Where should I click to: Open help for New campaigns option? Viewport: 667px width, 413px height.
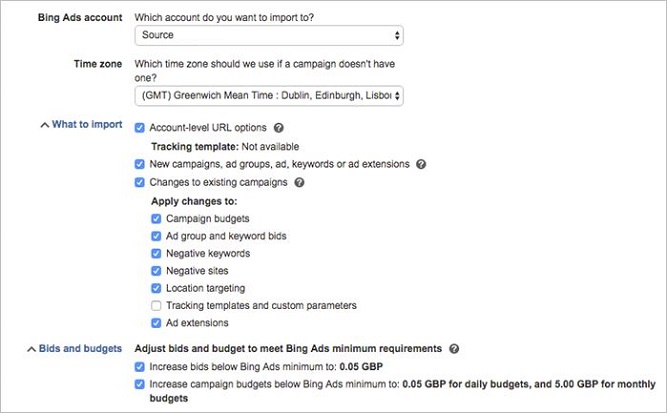click(x=421, y=164)
